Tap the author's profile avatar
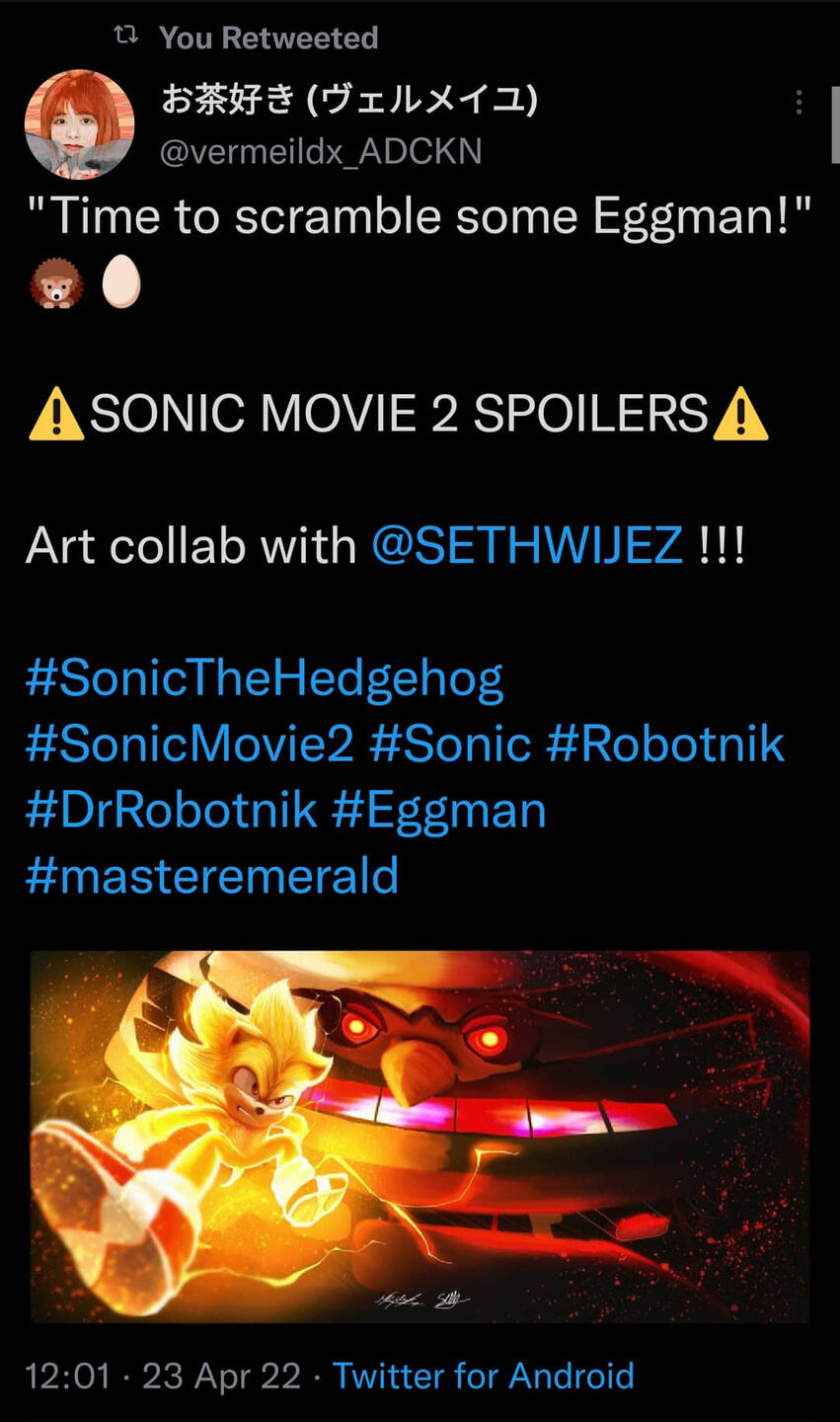Screen dimensions: 840x1422 pos(79,124)
